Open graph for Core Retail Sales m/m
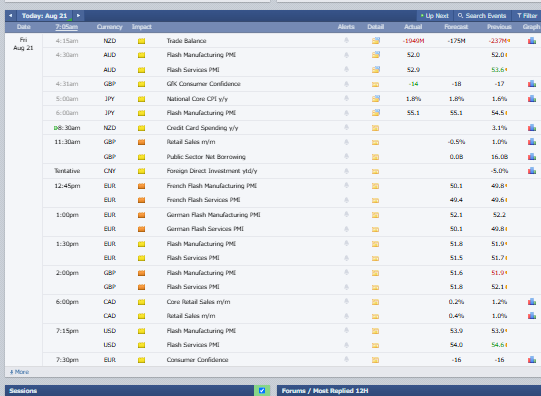Viewport: 541px width, 396px height. [532, 302]
